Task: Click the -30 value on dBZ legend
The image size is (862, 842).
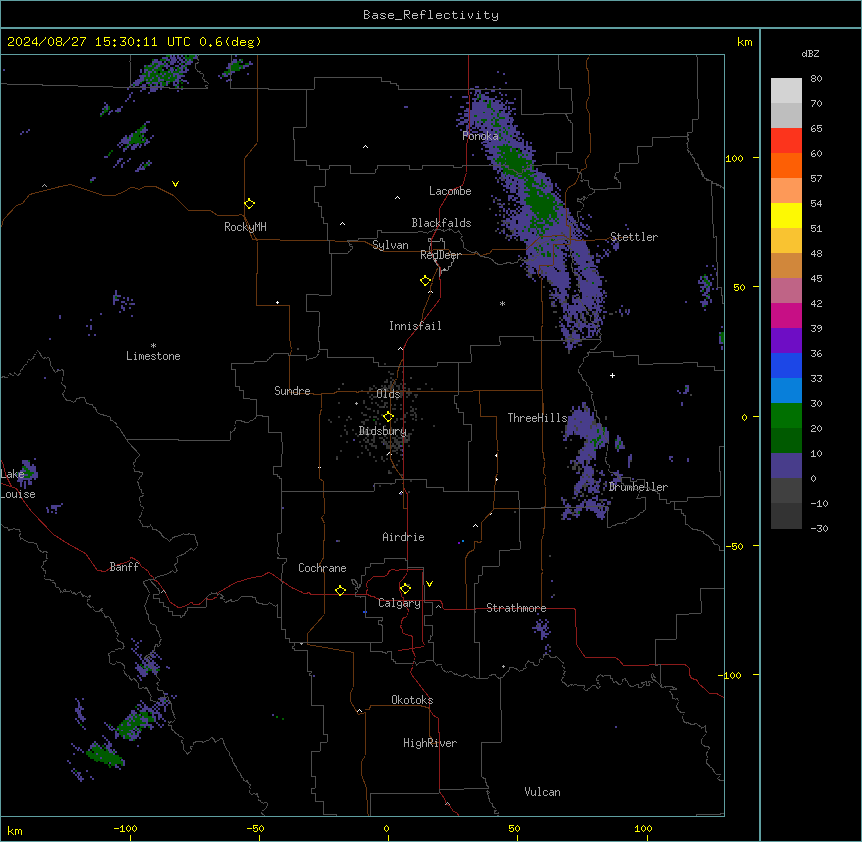Action: [819, 528]
